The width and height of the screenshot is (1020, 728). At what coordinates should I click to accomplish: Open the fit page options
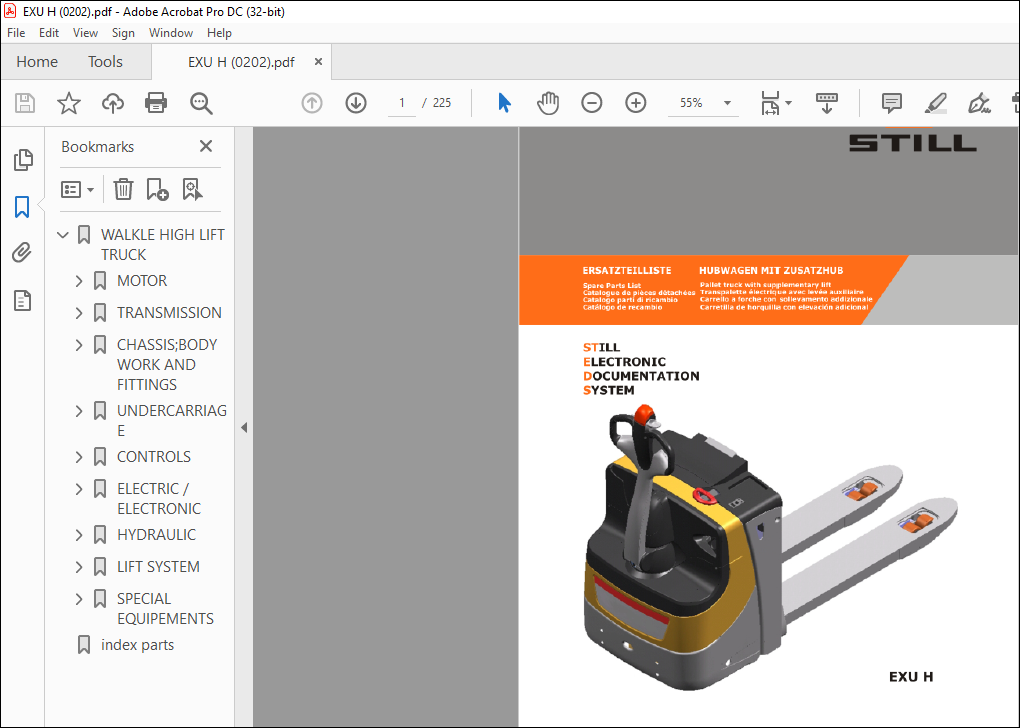tap(776, 103)
